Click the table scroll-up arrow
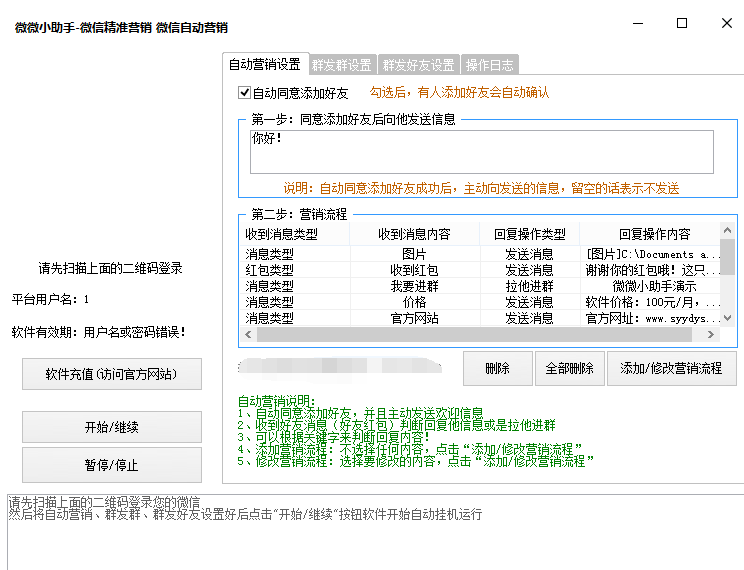 coord(727,231)
